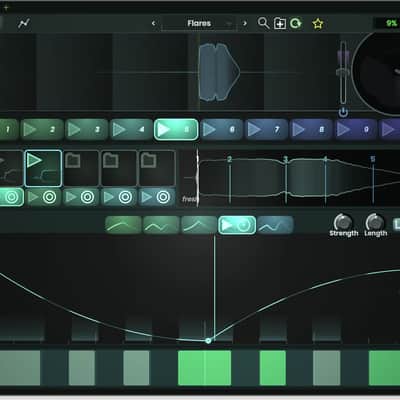Trigger the highlighted scene 5

point(176,129)
